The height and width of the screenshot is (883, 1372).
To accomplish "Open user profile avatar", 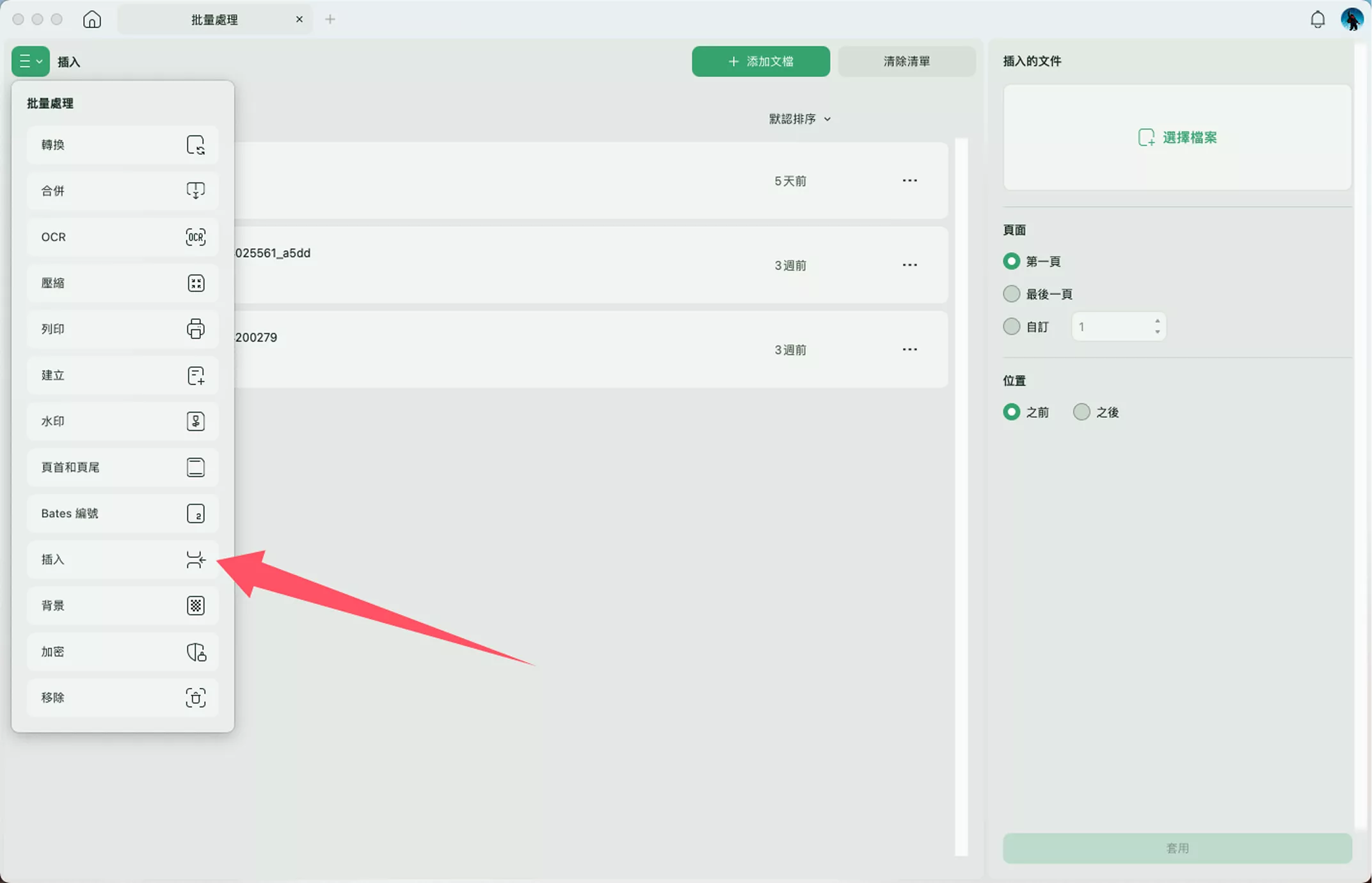I will pyautogui.click(x=1352, y=19).
